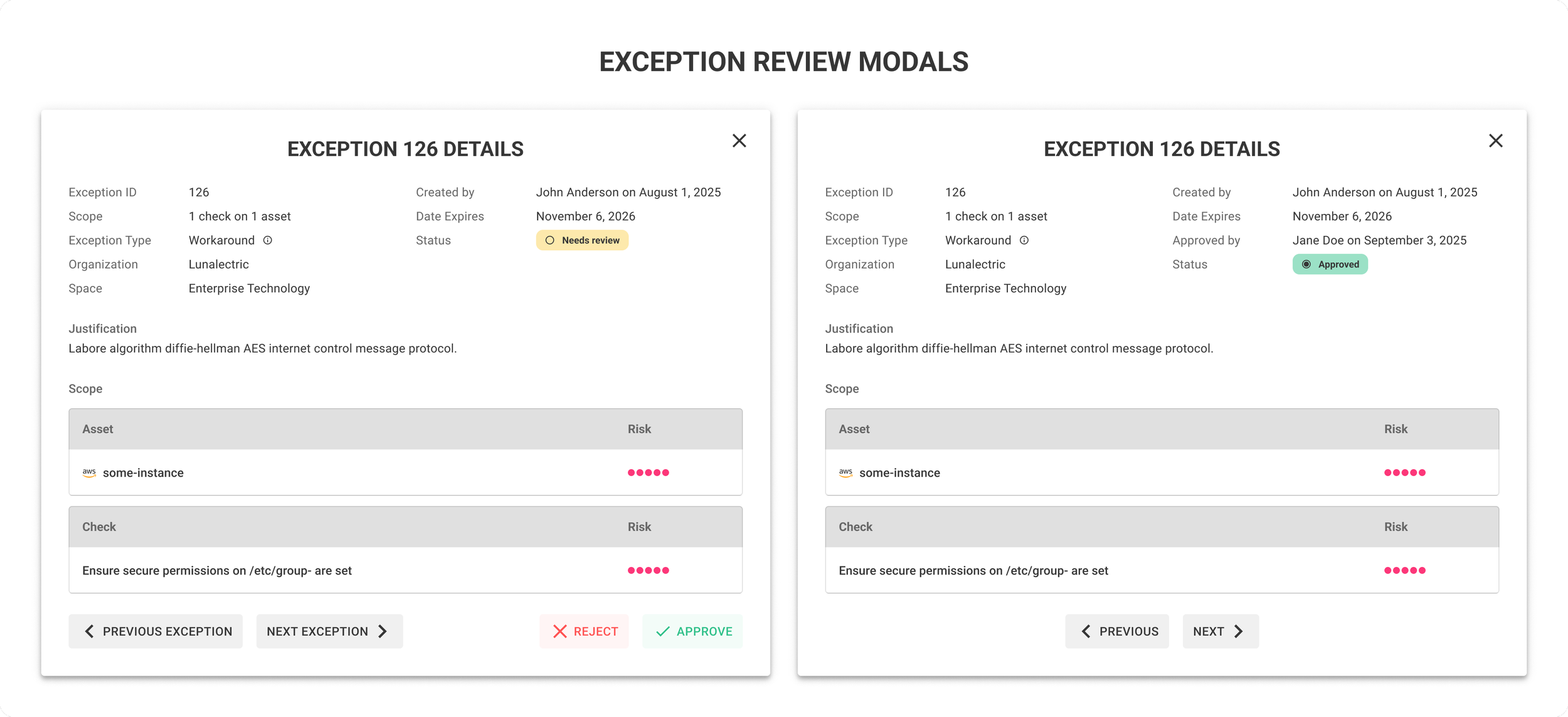This screenshot has width=1568, height=717.
Task: Click check risk dots in right modal
Action: pos(1405,570)
